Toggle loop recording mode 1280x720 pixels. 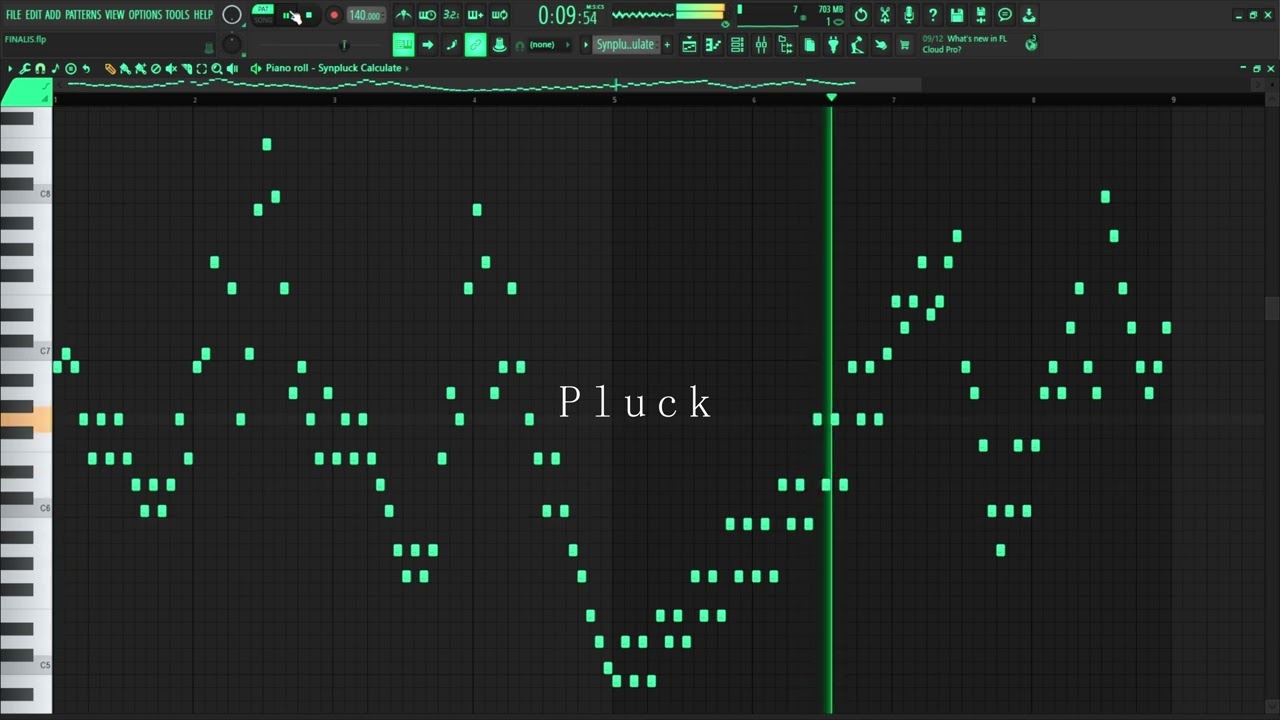pyautogui.click(x=499, y=15)
